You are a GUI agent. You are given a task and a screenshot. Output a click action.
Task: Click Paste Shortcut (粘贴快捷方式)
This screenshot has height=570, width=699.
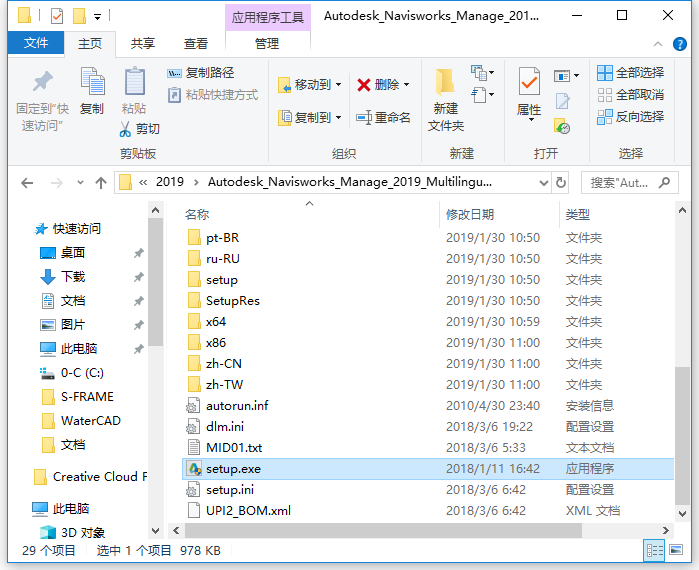tap(213, 95)
